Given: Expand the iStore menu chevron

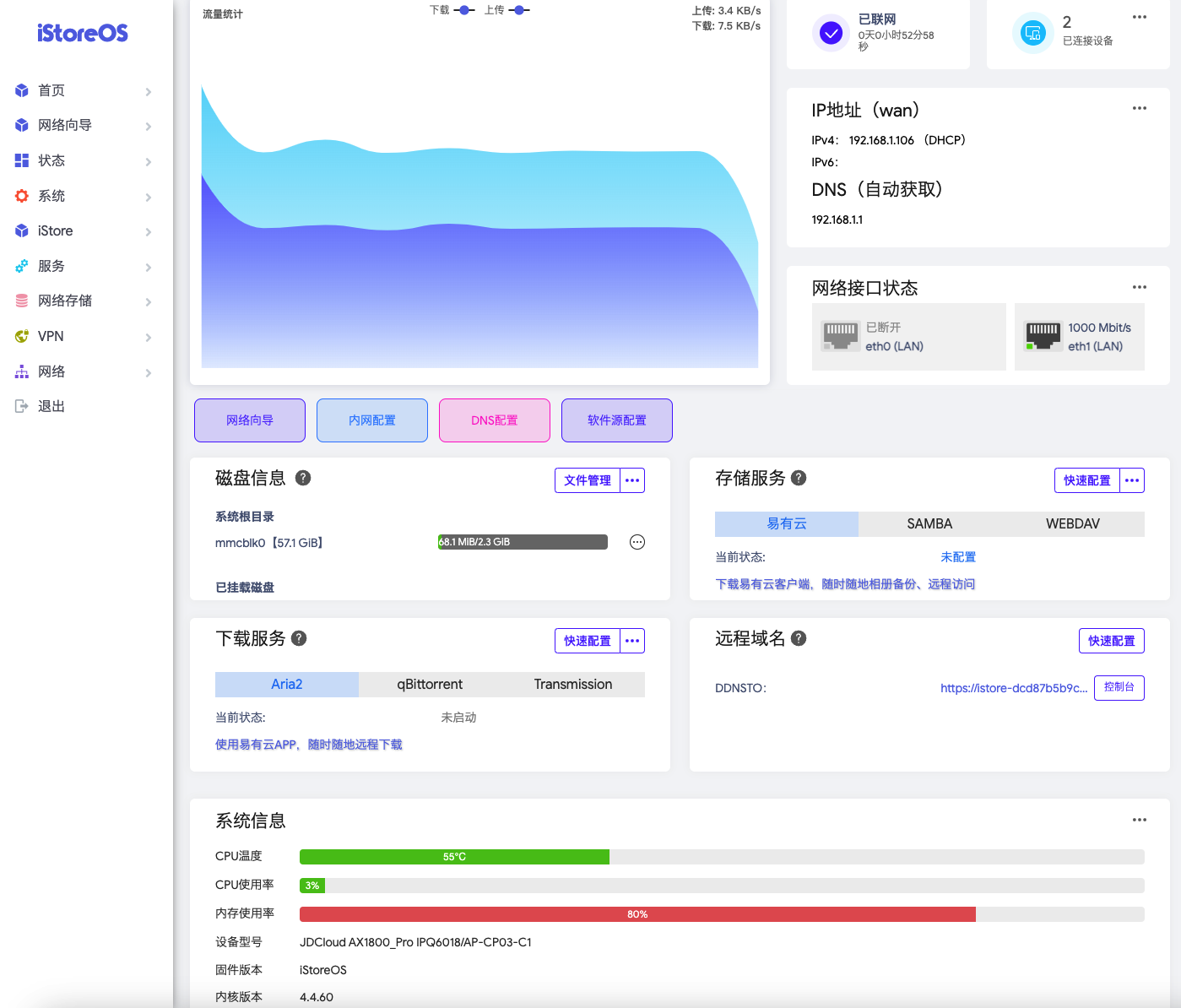Looking at the screenshot, I should tap(149, 231).
